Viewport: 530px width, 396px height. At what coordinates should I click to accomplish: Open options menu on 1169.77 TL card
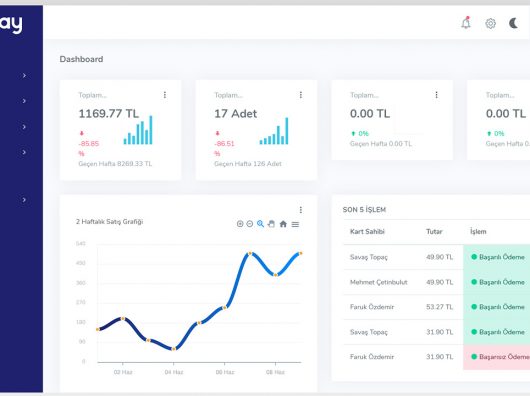tap(165, 95)
